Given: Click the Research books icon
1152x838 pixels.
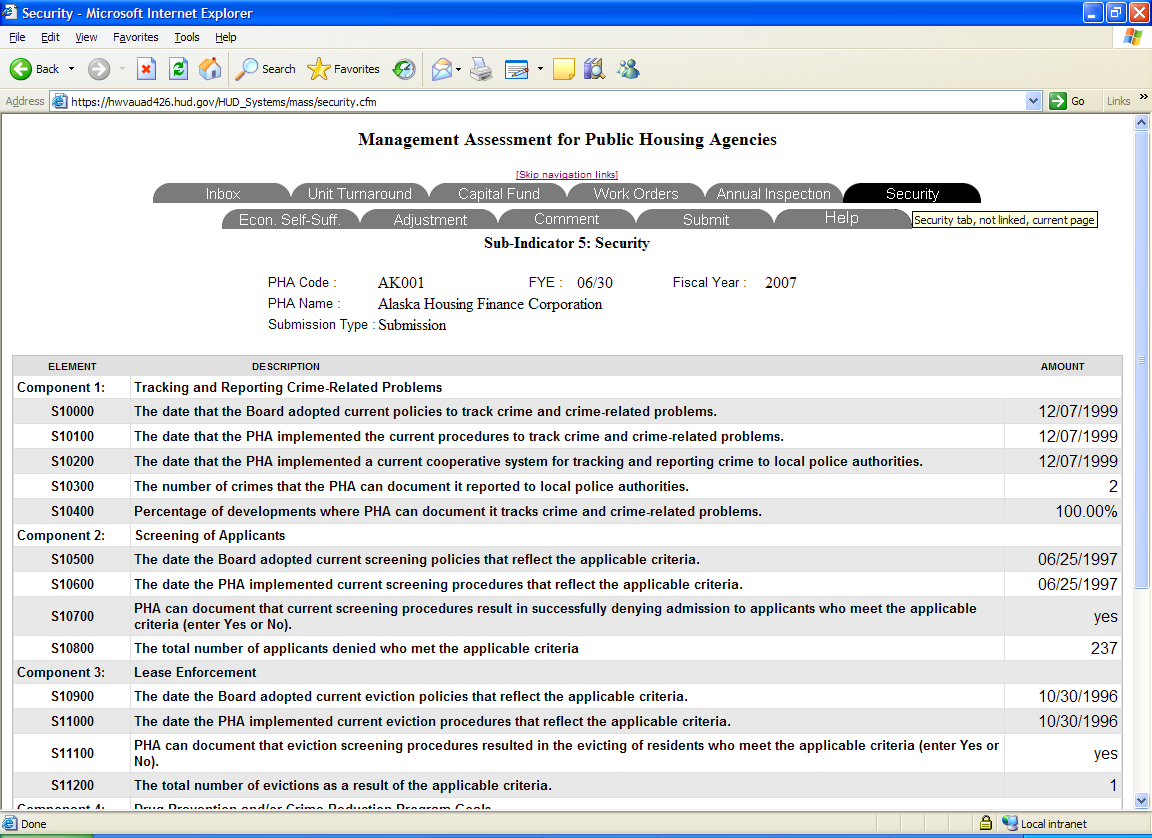Looking at the screenshot, I should click(595, 69).
